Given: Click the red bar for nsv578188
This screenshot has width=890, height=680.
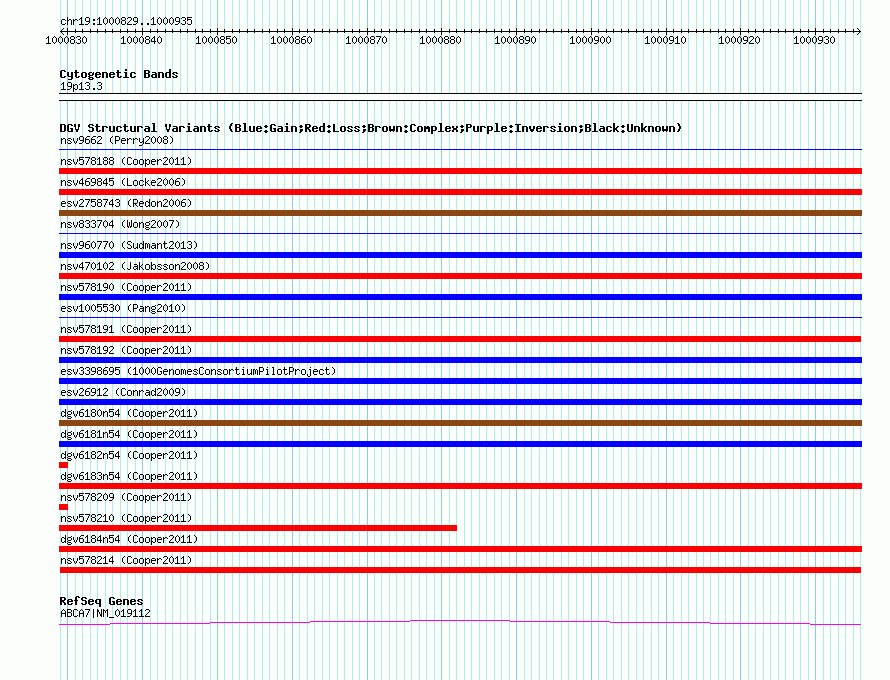Looking at the screenshot, I should click(x=460, y=171).
